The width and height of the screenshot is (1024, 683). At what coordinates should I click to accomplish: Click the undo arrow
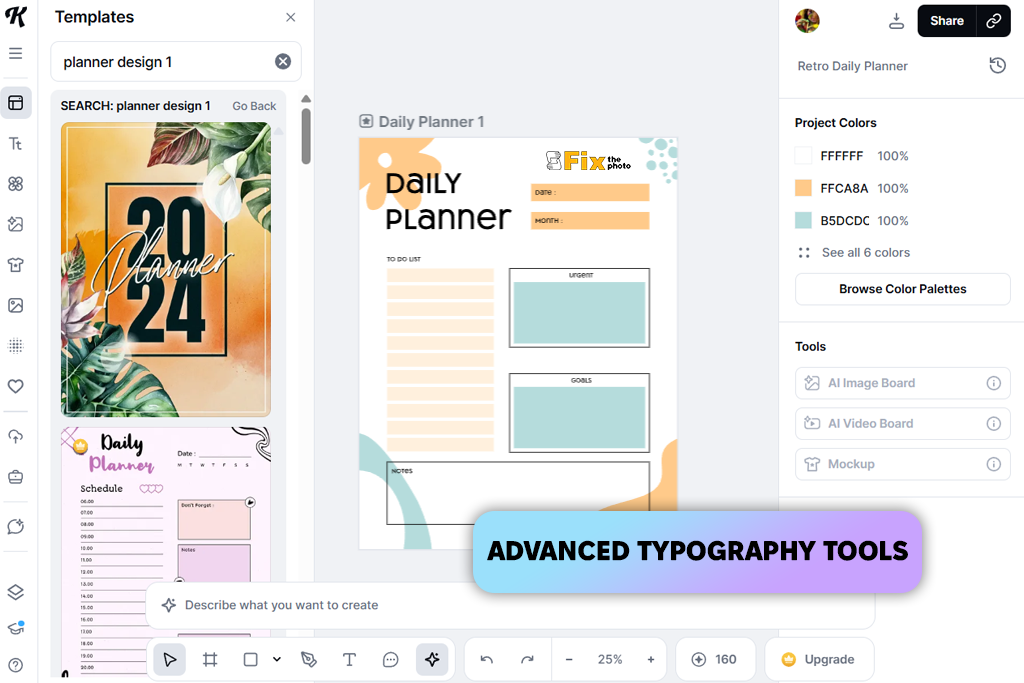click(487, 659)
